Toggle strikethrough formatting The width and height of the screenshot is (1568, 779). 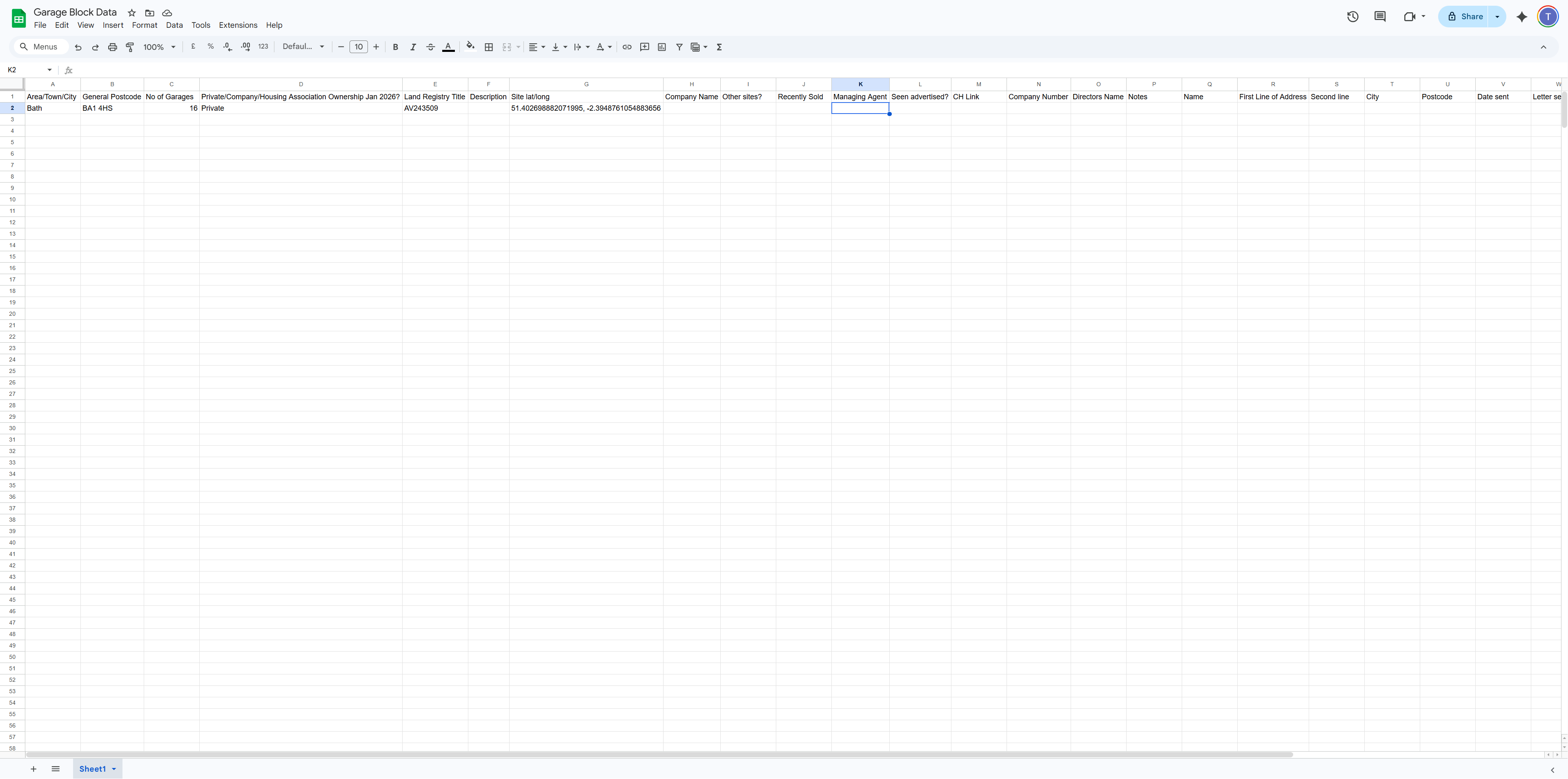coord(430,47)
